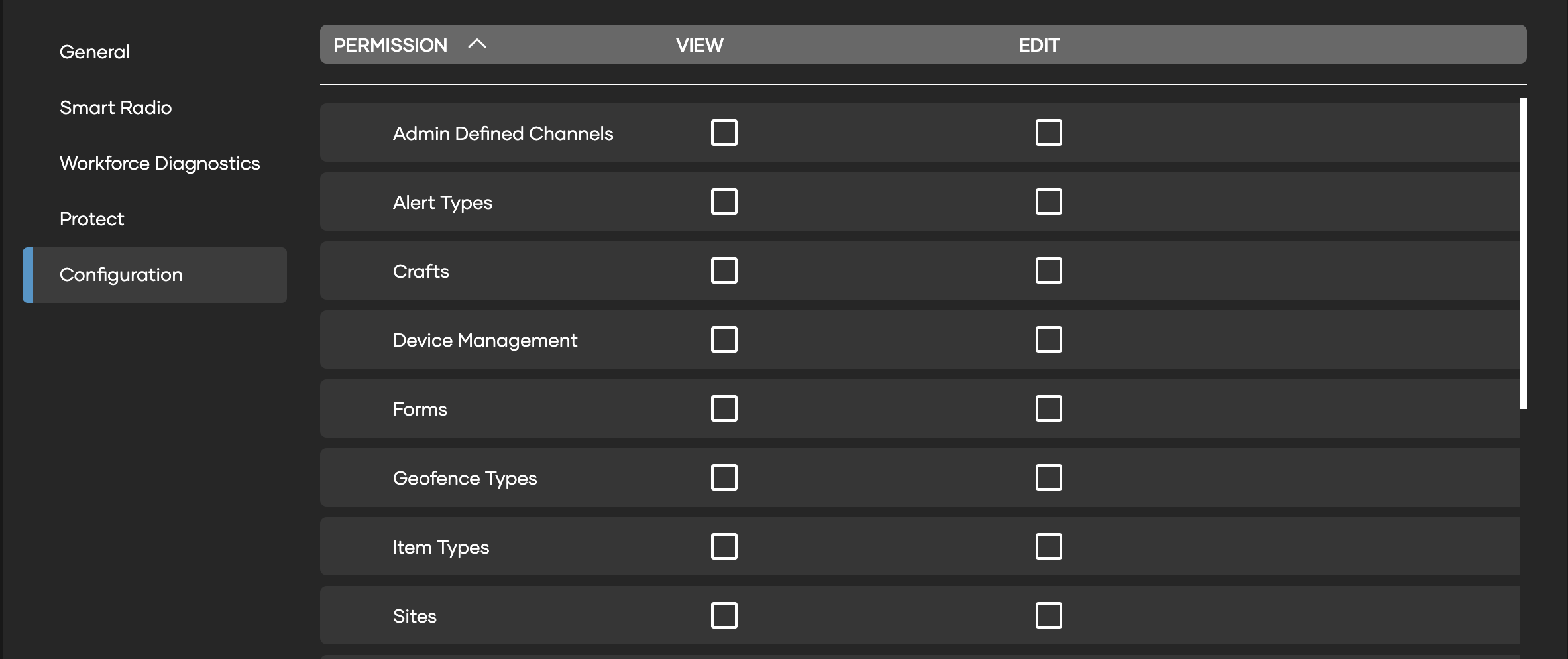The width and height of the screenshot is (1568, 659).
Task: Enable Edit for Admin Defined Channels
Action: point(1048,133)
